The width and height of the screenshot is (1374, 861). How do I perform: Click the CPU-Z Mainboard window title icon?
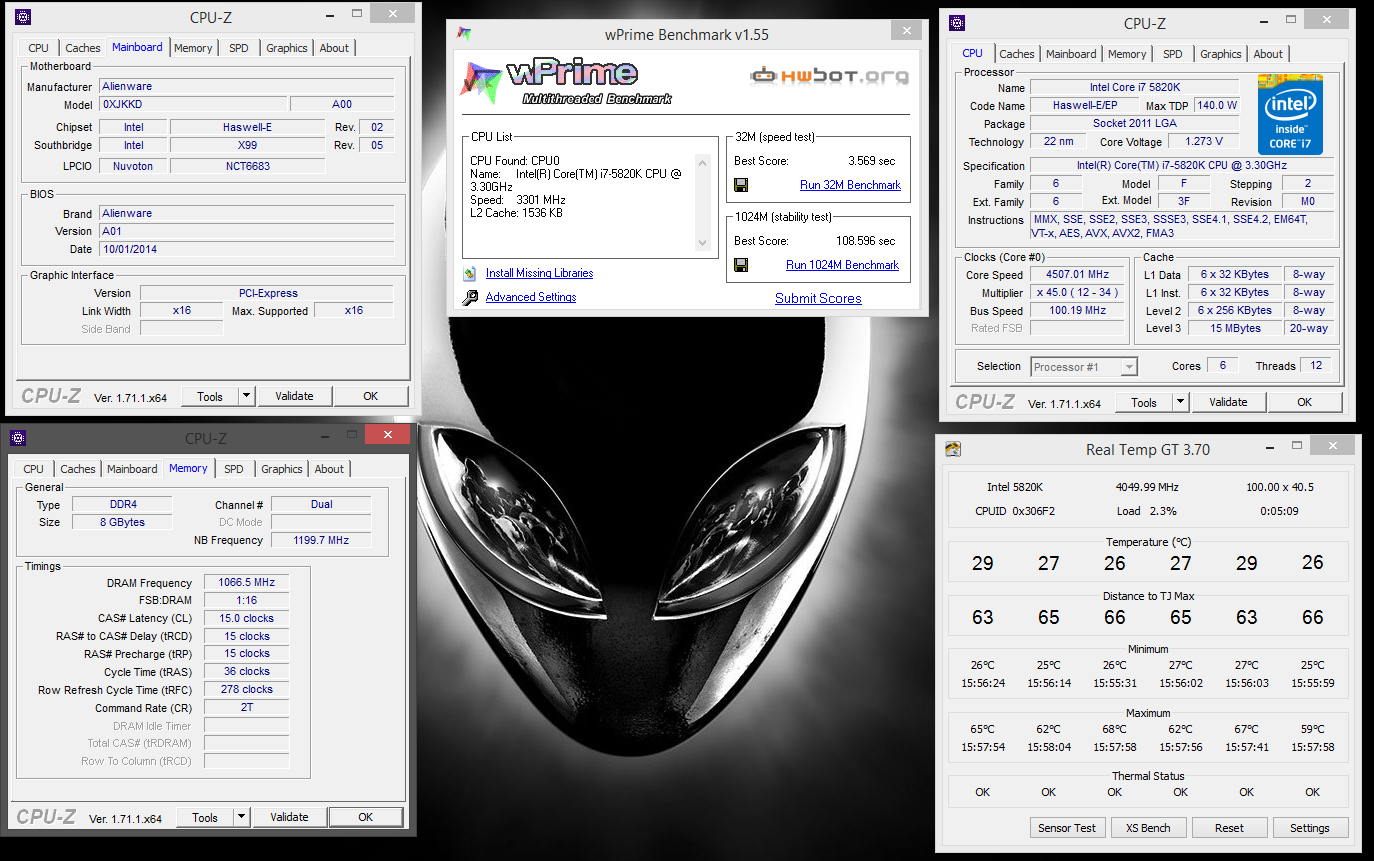[x=23, y=17]
